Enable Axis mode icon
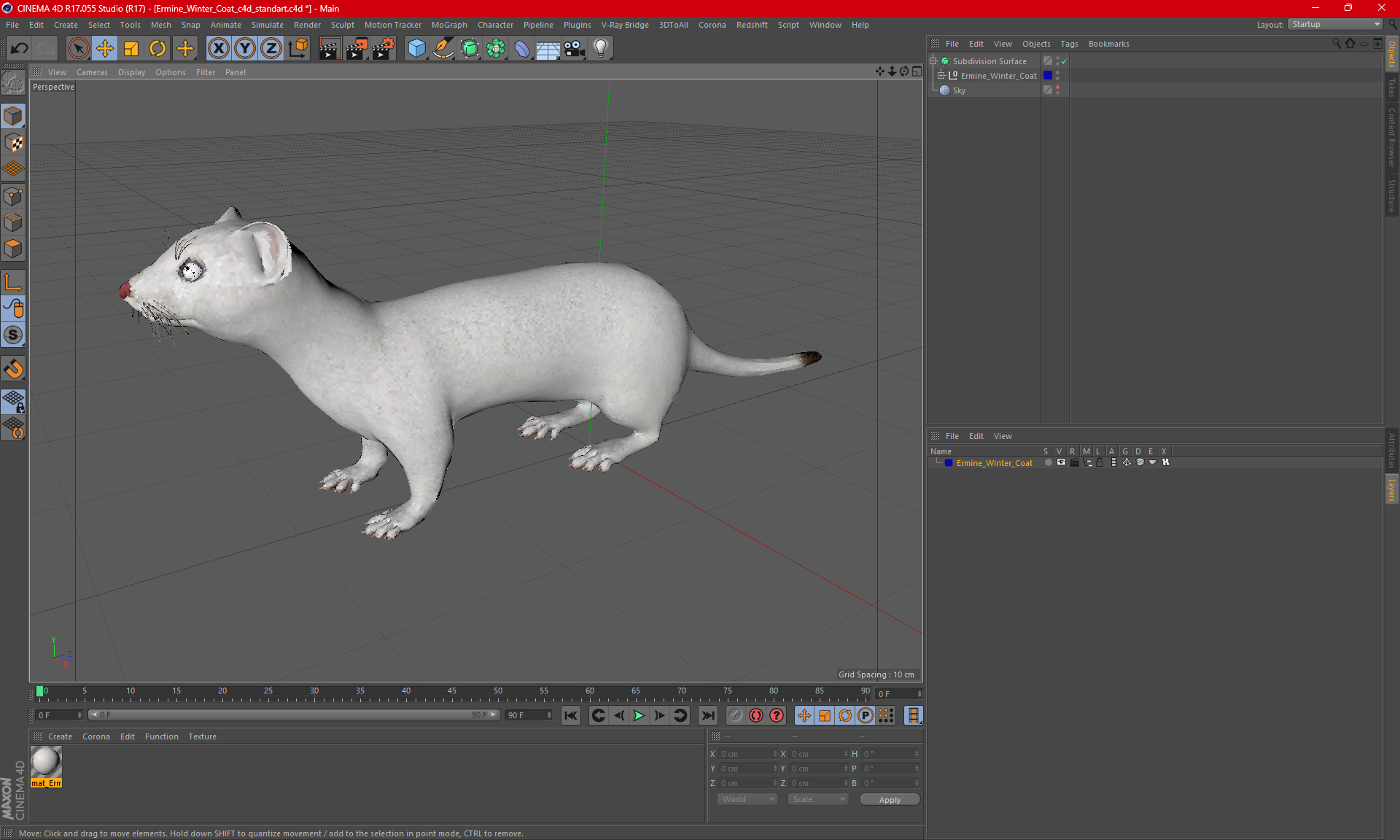 pyautogui.click(x=13, y=282)
